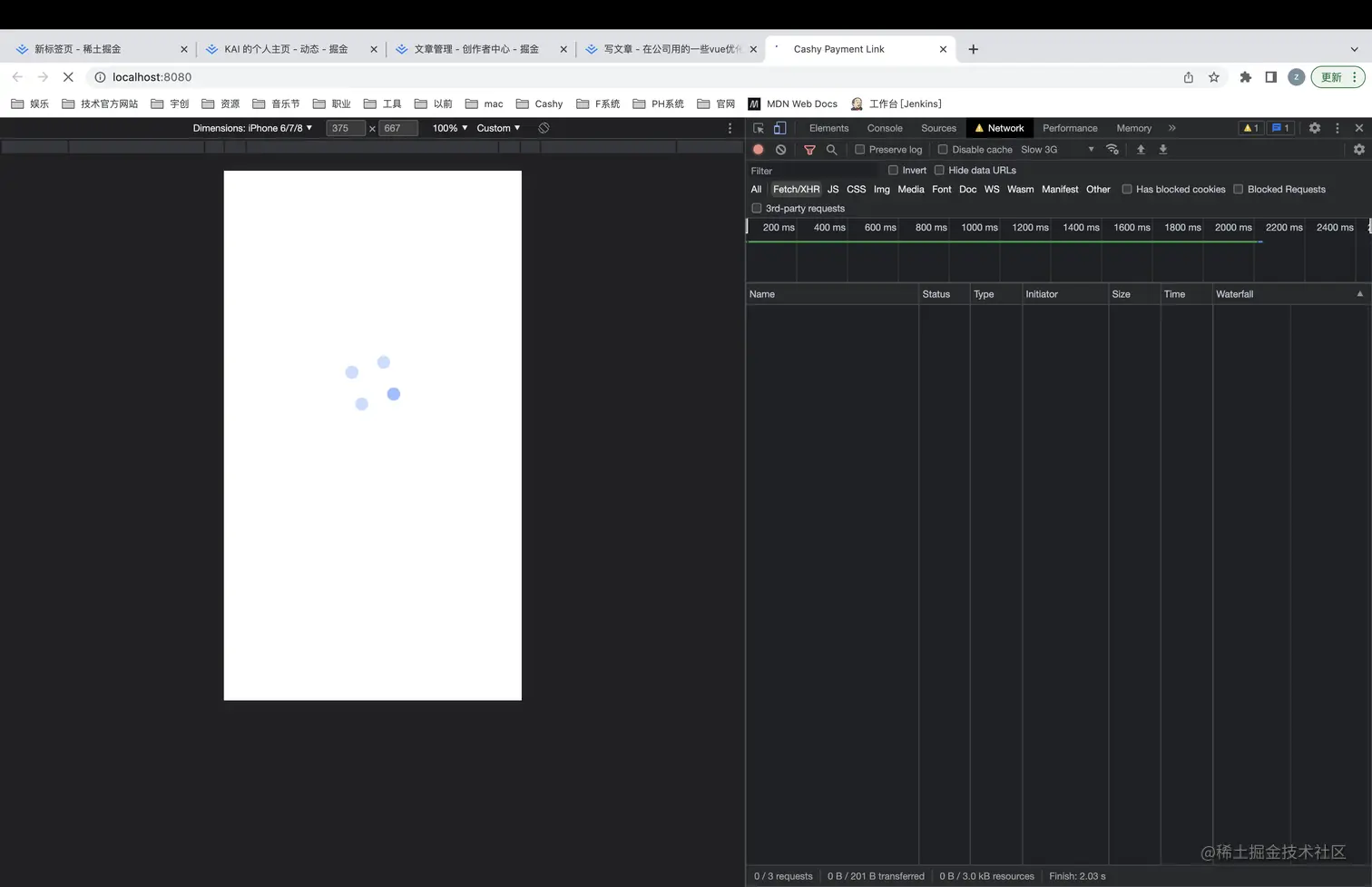The width and height of the screenshot is (1372, 887).
Task: Click the issues count badge
Action: tap(1280, 128)
